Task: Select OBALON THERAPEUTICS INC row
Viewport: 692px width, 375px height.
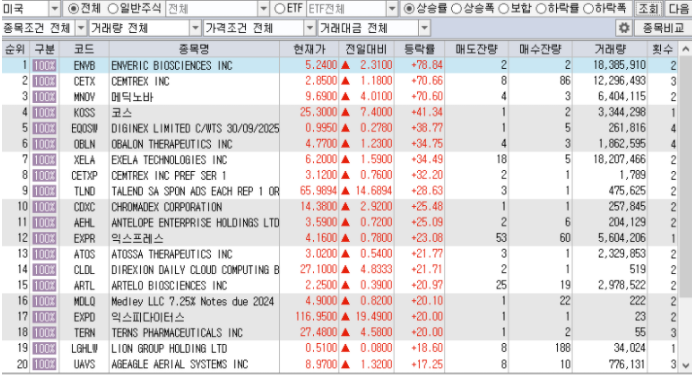Action: coord(339,144)
